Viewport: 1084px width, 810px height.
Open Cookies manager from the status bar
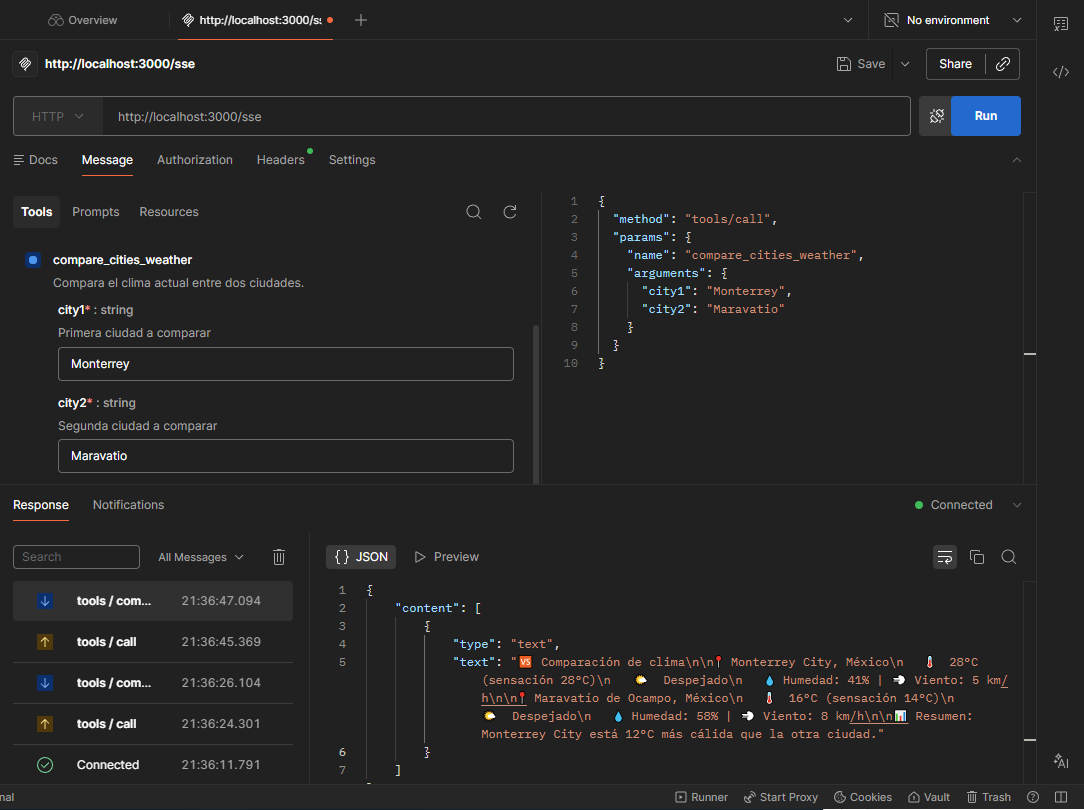point(862,797)
